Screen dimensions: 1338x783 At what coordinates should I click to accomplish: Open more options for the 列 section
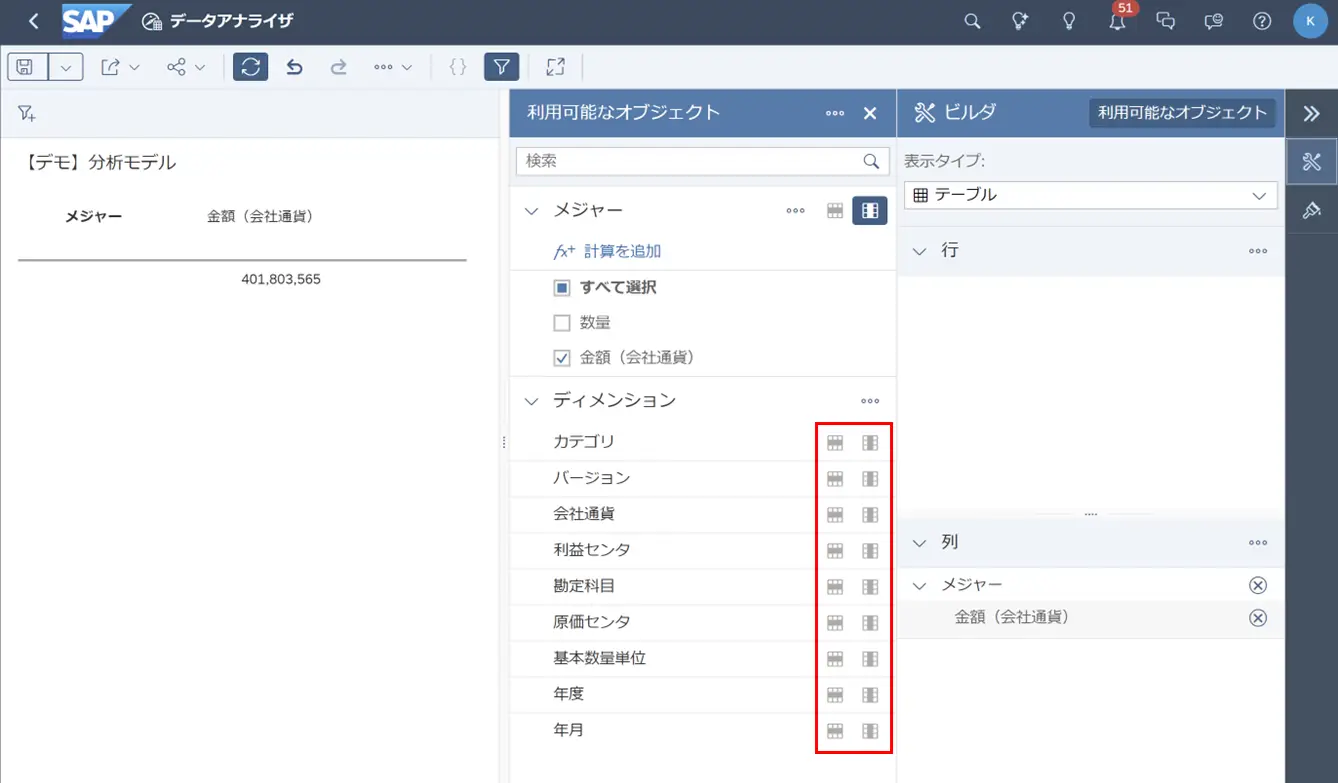[x=1258, y=543]
